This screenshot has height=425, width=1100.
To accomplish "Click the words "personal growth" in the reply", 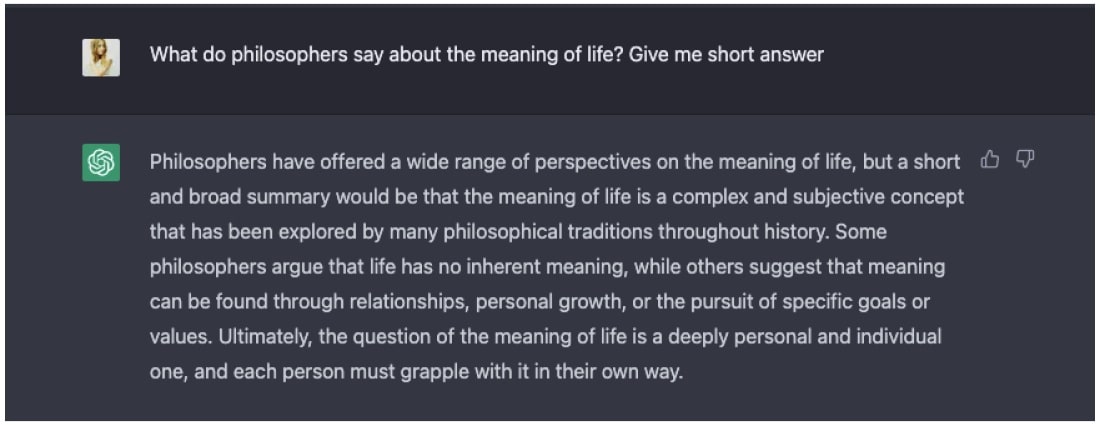I will (539, 302).
